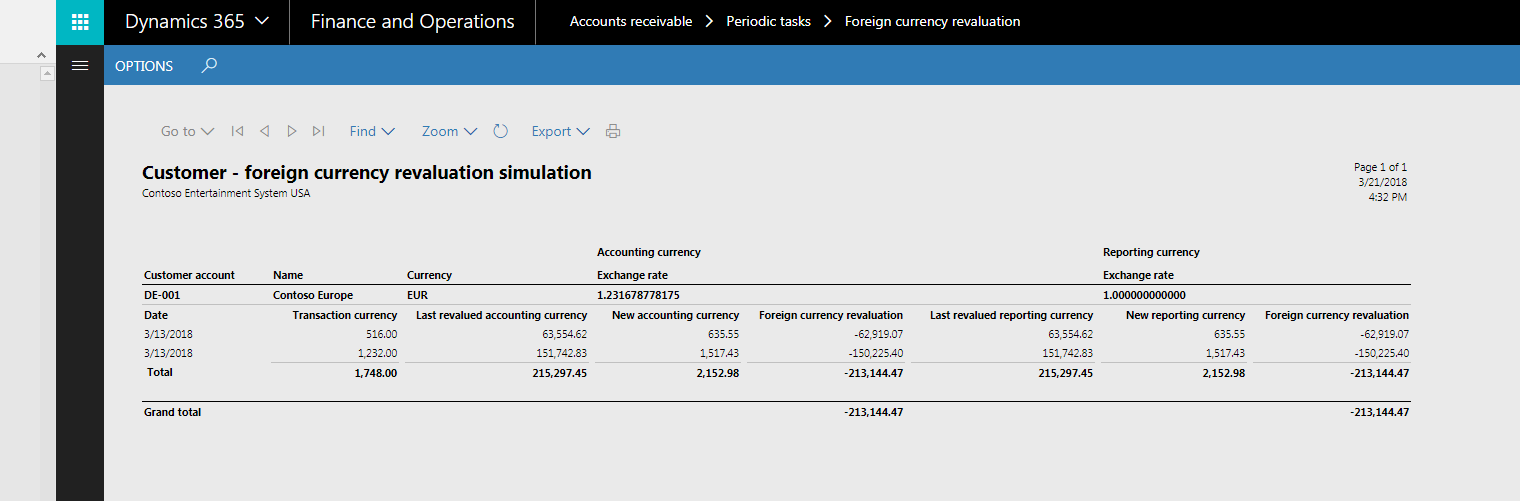
Task: Open the OPTIONS menu tab
Action: point(144,66)
